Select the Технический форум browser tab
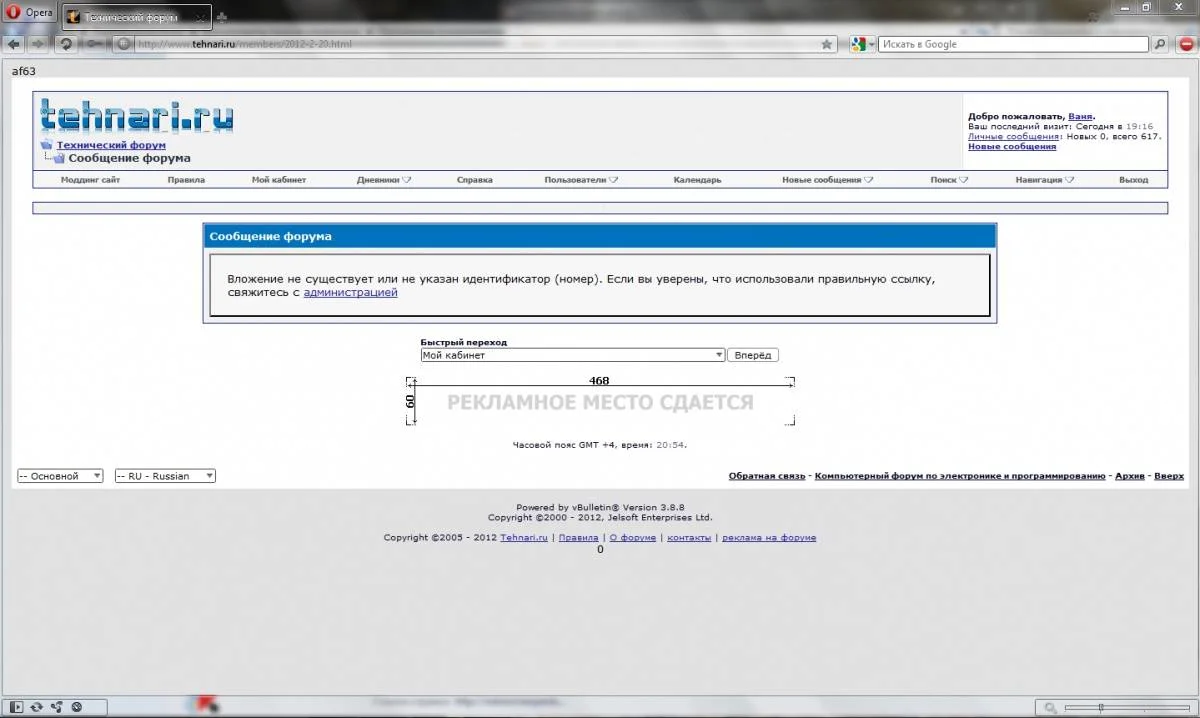Viewport: 1200px width, 718px height. pyautogui.click(x=137, y=17)
